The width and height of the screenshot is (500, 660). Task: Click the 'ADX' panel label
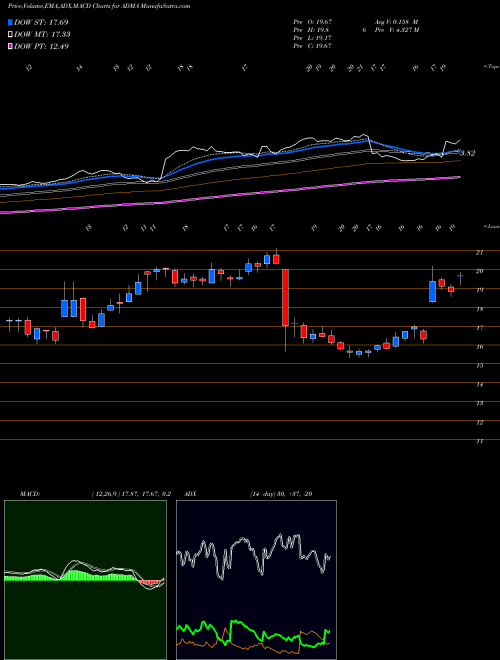[x=190, y=494]
